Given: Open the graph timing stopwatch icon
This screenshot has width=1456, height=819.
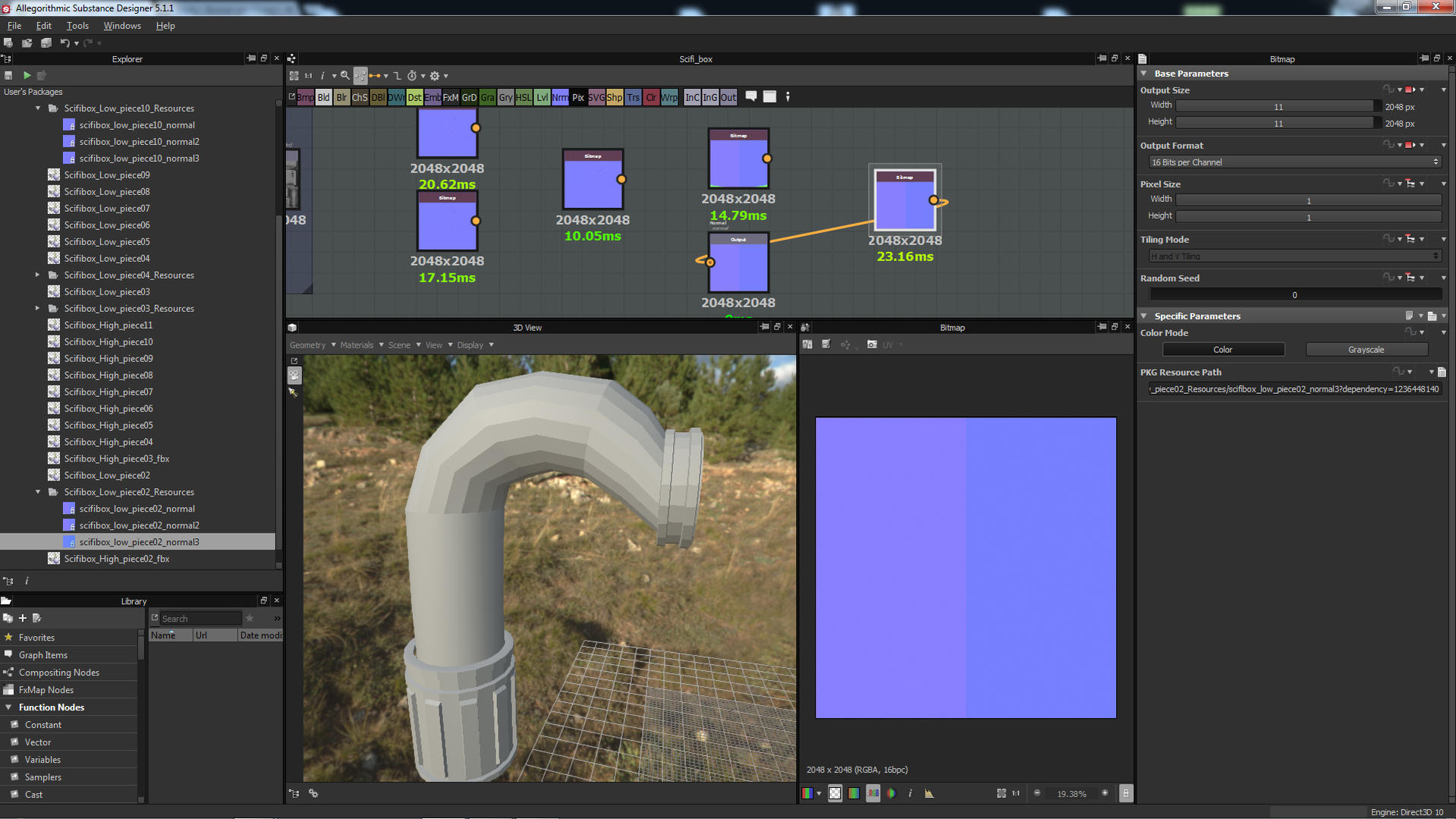Looking at the screenshot, I should (x=412, y=76).
